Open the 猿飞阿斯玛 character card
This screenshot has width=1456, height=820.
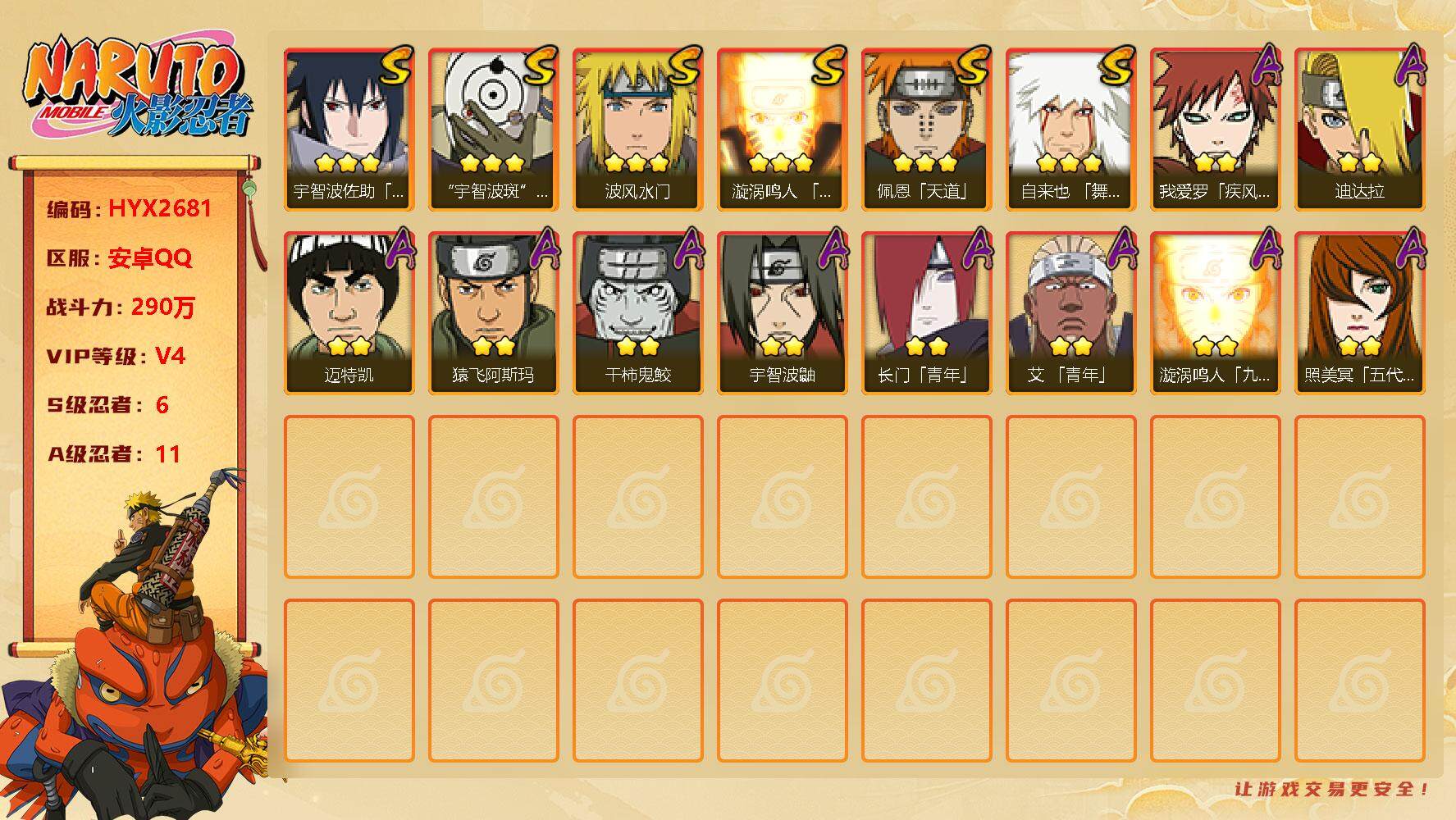tap(493, 313)
